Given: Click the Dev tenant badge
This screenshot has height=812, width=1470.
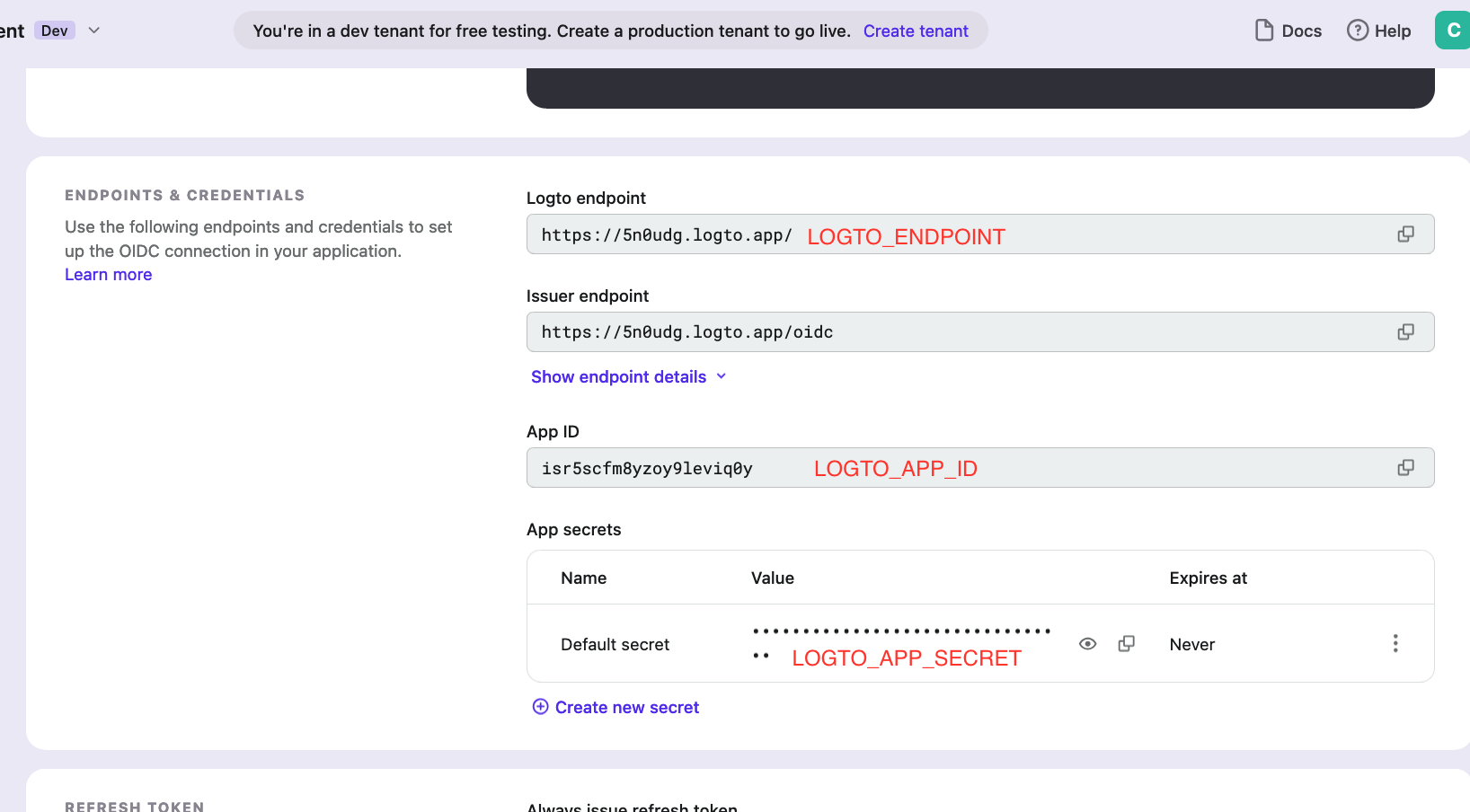Looking at the screenshot, I should coord(55,31).
